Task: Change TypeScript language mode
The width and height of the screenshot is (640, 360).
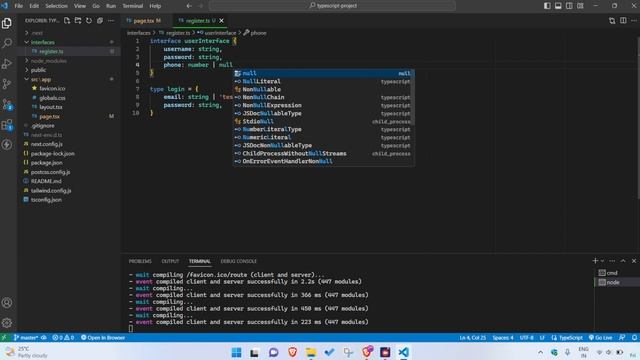Action: (571, 338)
